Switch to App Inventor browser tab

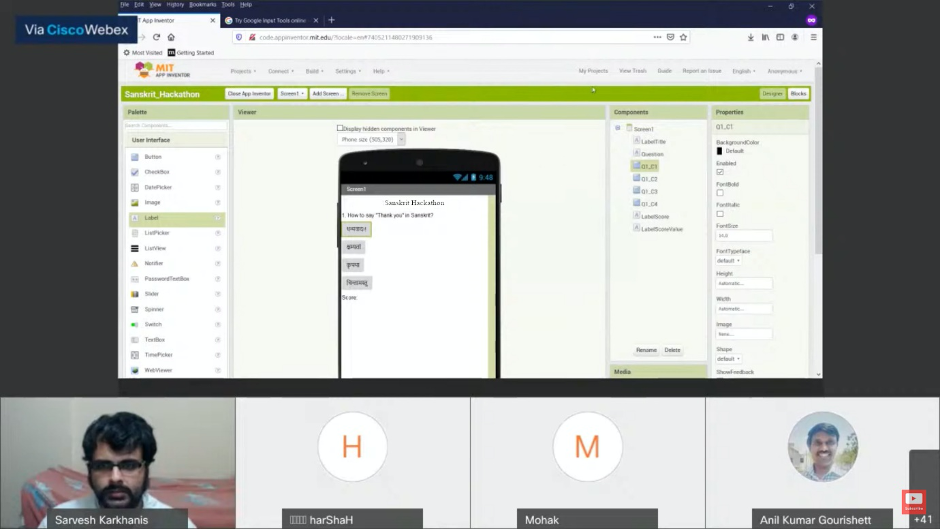point(168,20)
